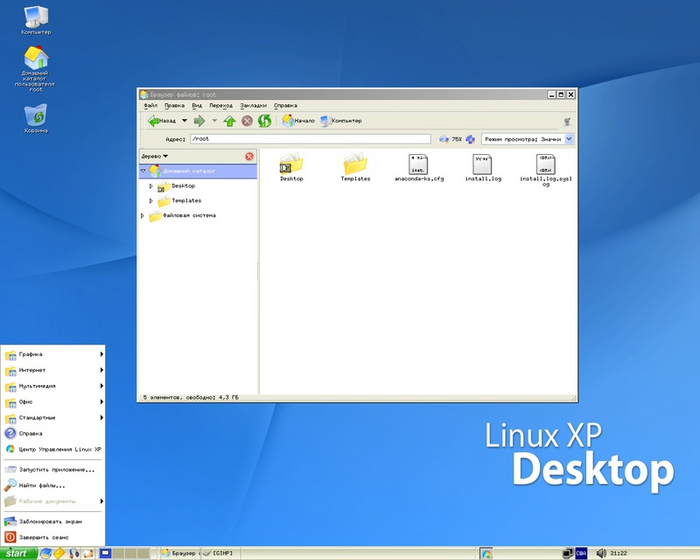
Task: Expand the Файловая система tree node
Action: pos(143,215)
